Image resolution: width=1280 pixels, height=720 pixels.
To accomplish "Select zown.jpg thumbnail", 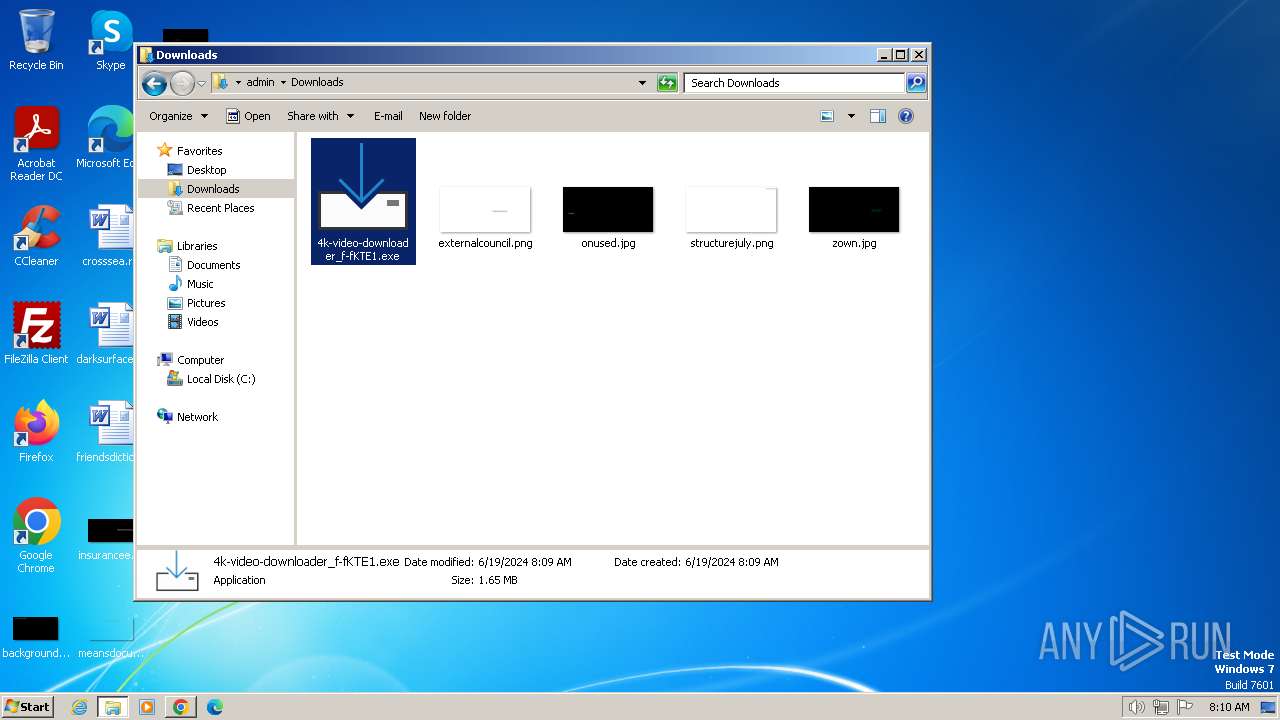I will click(854, 217).
